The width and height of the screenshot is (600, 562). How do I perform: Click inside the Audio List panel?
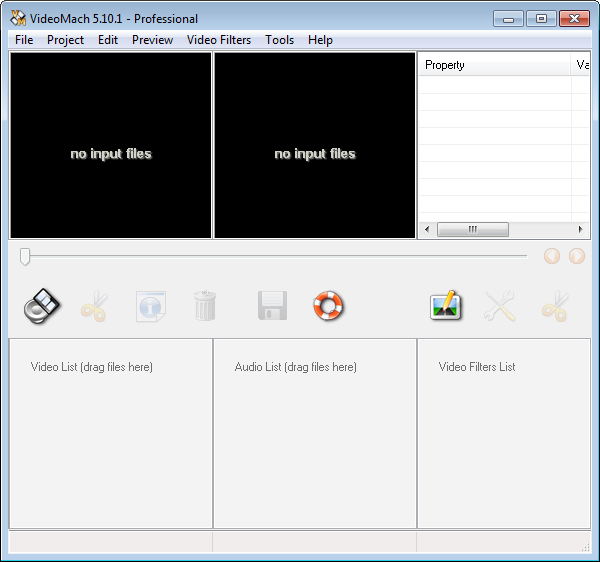pos(314,440)
